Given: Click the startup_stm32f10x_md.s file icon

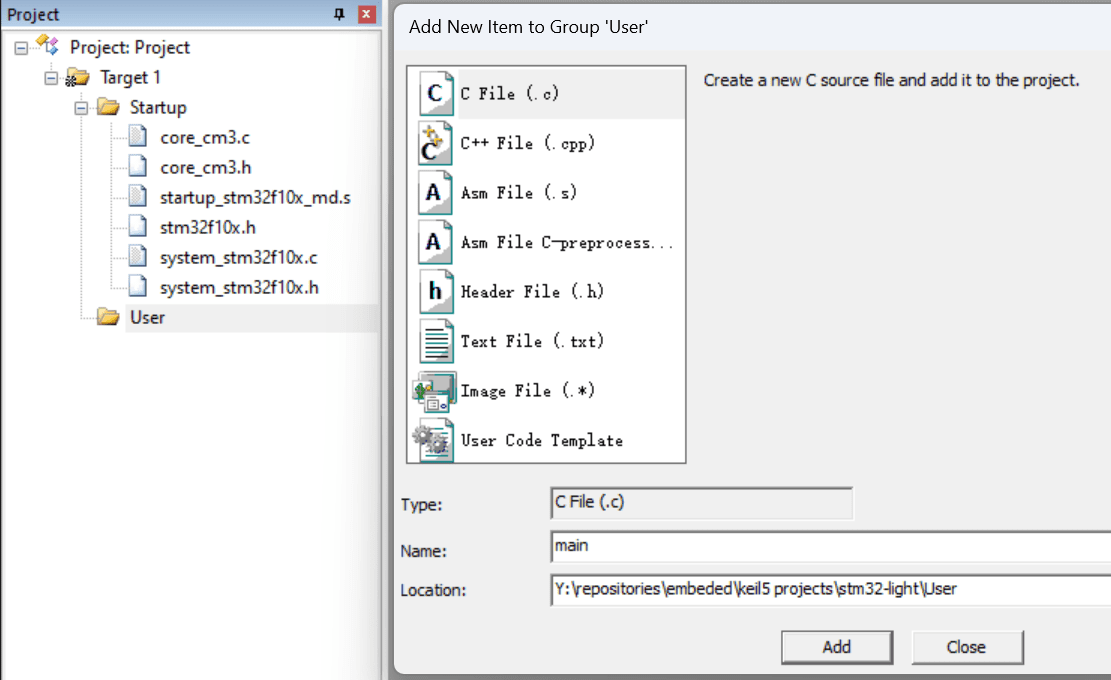Looking at the screenshot, I should [x=138, y=196].
